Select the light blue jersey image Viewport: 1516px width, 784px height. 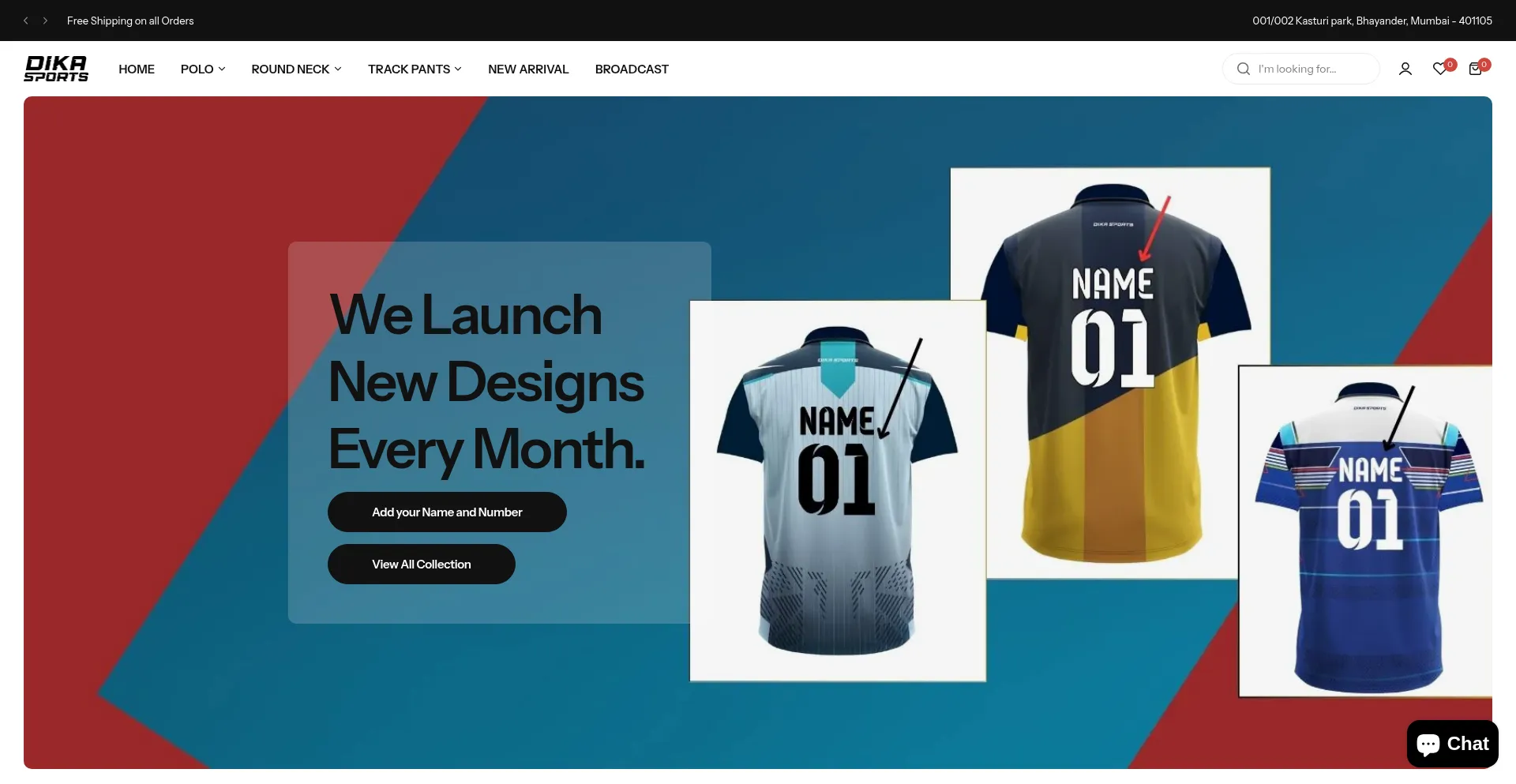pyautogui.click(x=838, y=490)
